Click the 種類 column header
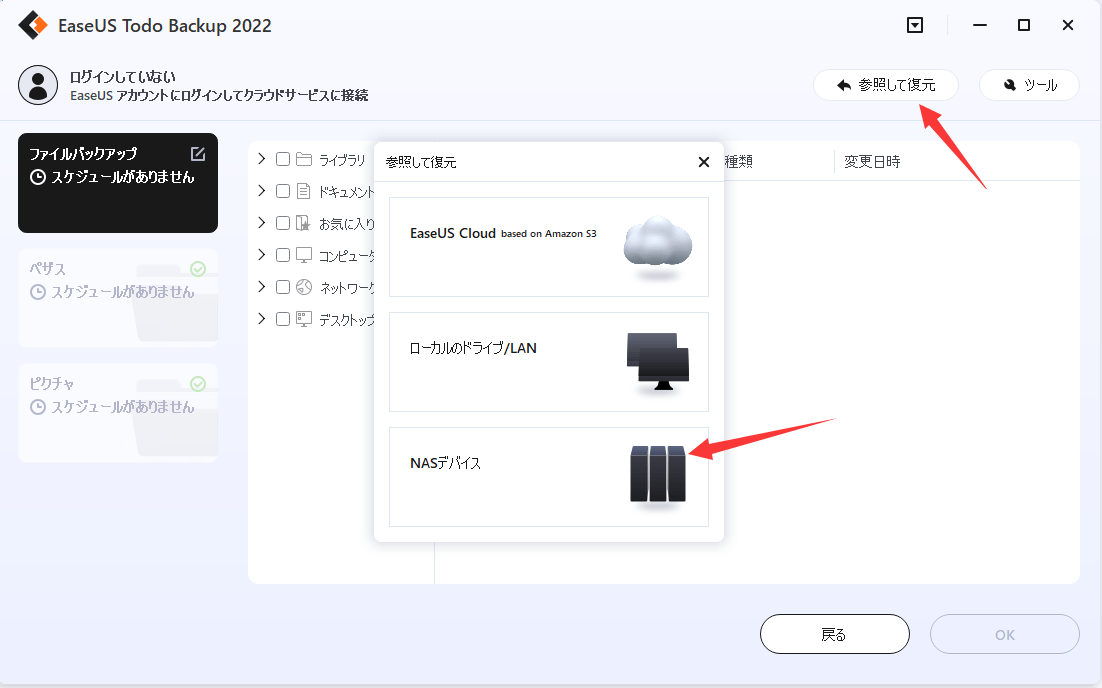 [x=739, y=162]
